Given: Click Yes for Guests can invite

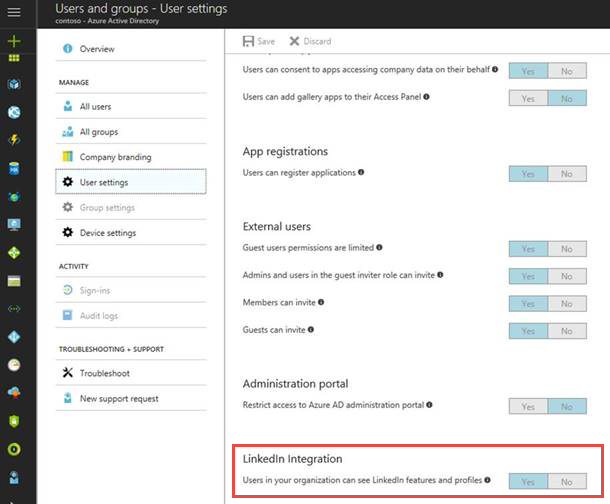Looking at the screenshot, I should (x=528, y=331).
